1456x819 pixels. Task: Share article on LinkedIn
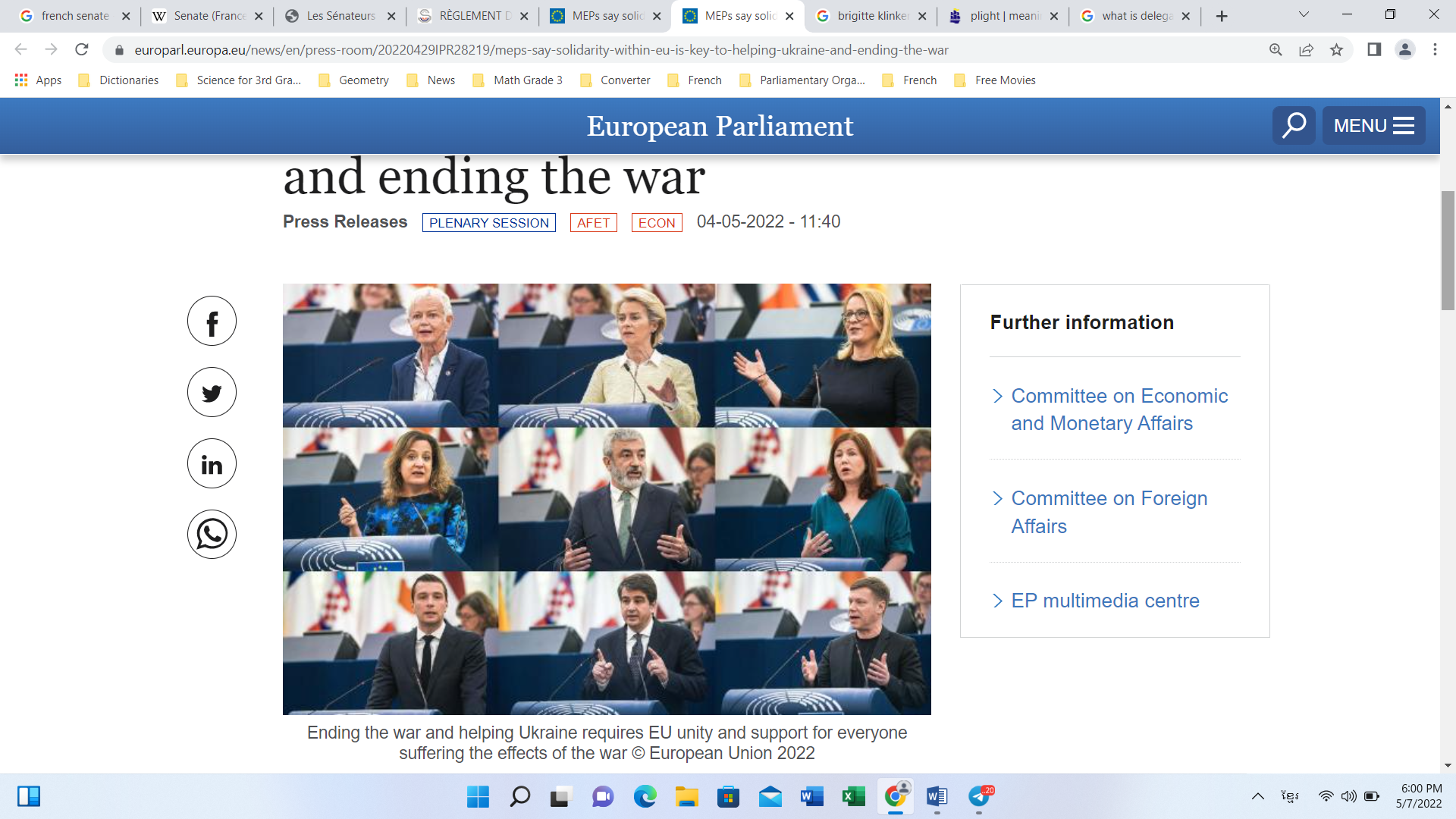[212, 463]
